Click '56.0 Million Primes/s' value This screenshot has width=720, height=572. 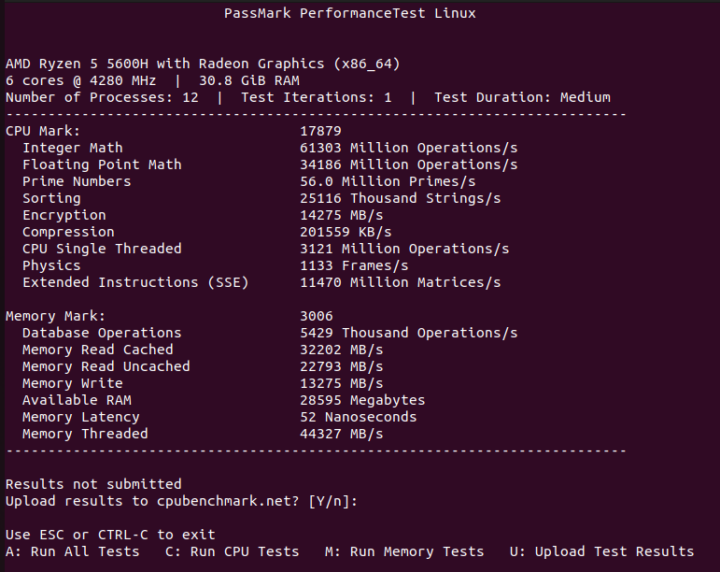(x=388, y=181)
